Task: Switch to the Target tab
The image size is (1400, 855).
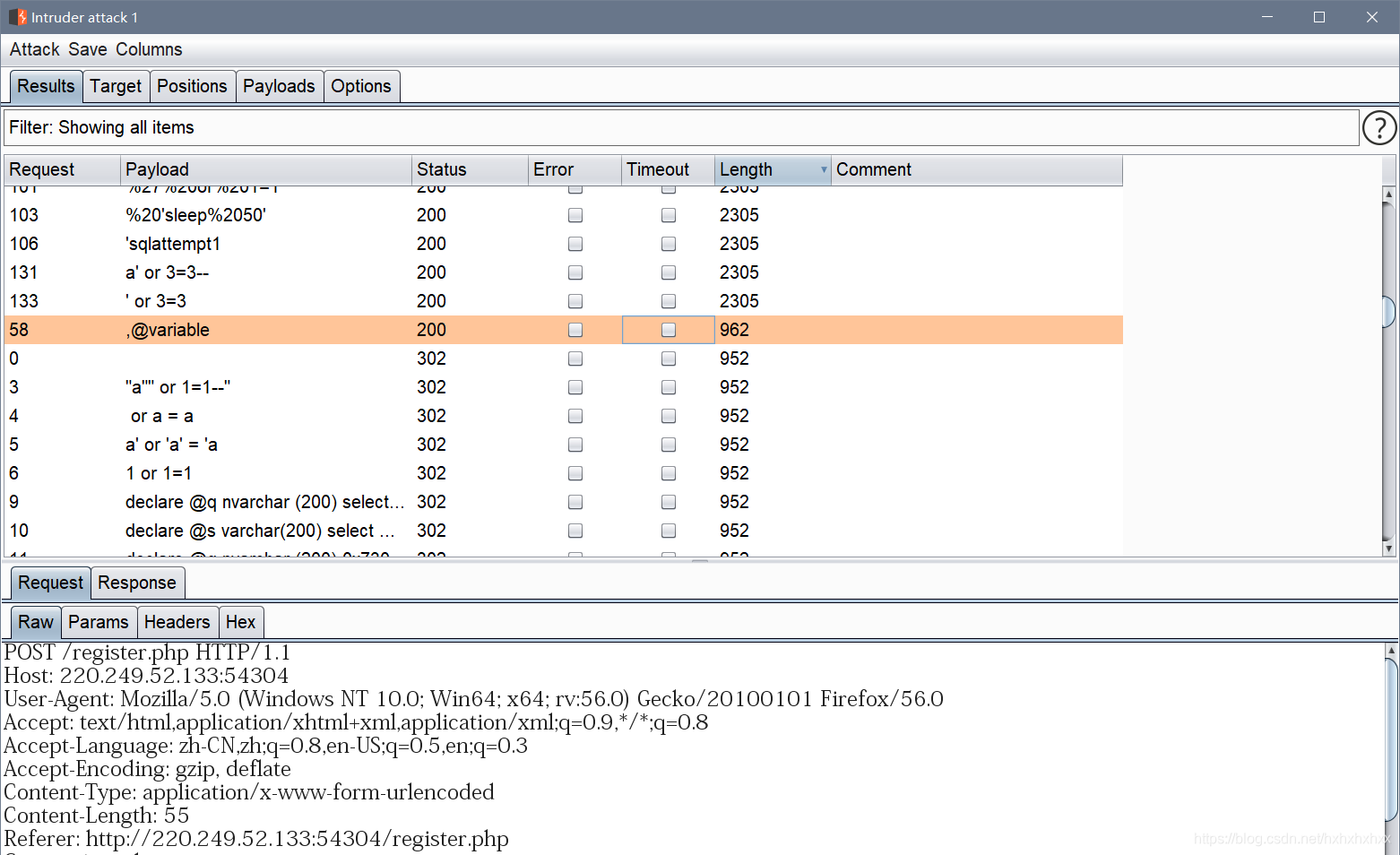Action: 116,86
